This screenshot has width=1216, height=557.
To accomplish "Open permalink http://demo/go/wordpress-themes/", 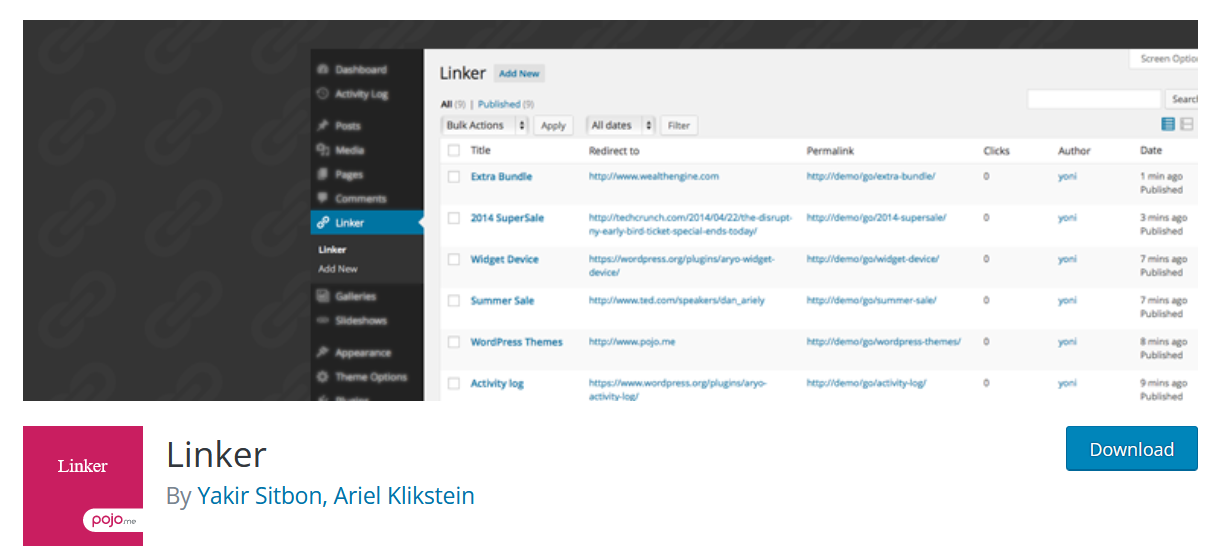I will pyautogui.click(x=884, y=342).
